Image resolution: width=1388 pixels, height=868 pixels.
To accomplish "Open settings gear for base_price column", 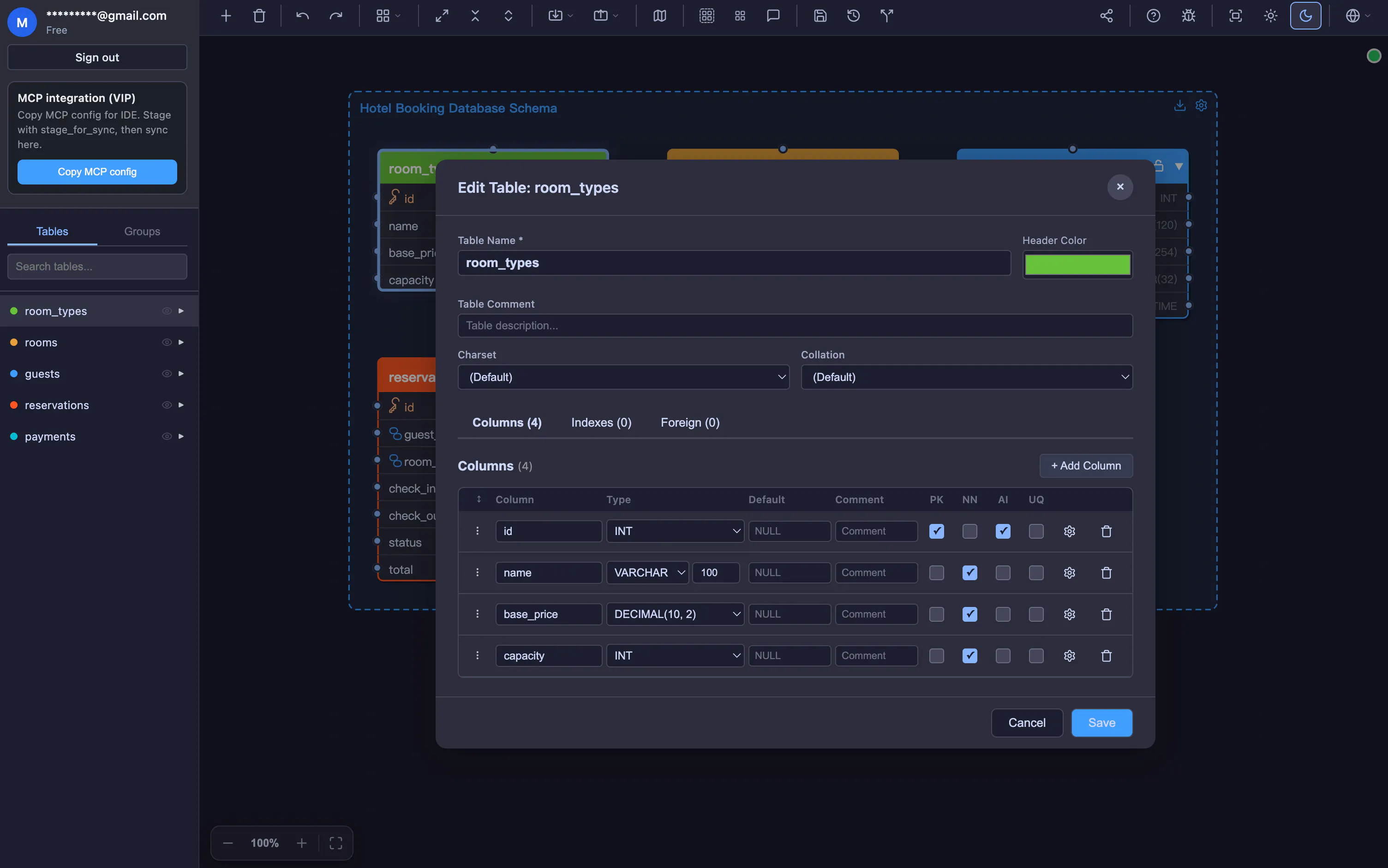I will (1069, 614).
